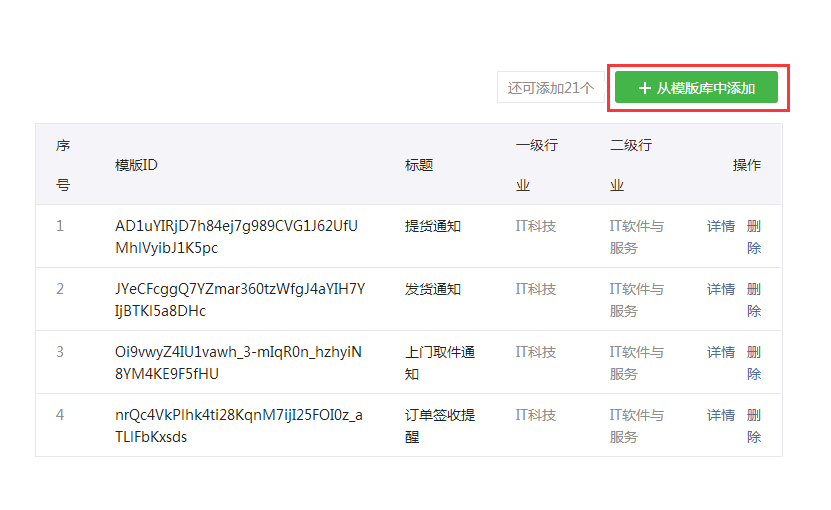
Task: Click the 从模版库中添加 green button
Action: click(x=696, y=87)
